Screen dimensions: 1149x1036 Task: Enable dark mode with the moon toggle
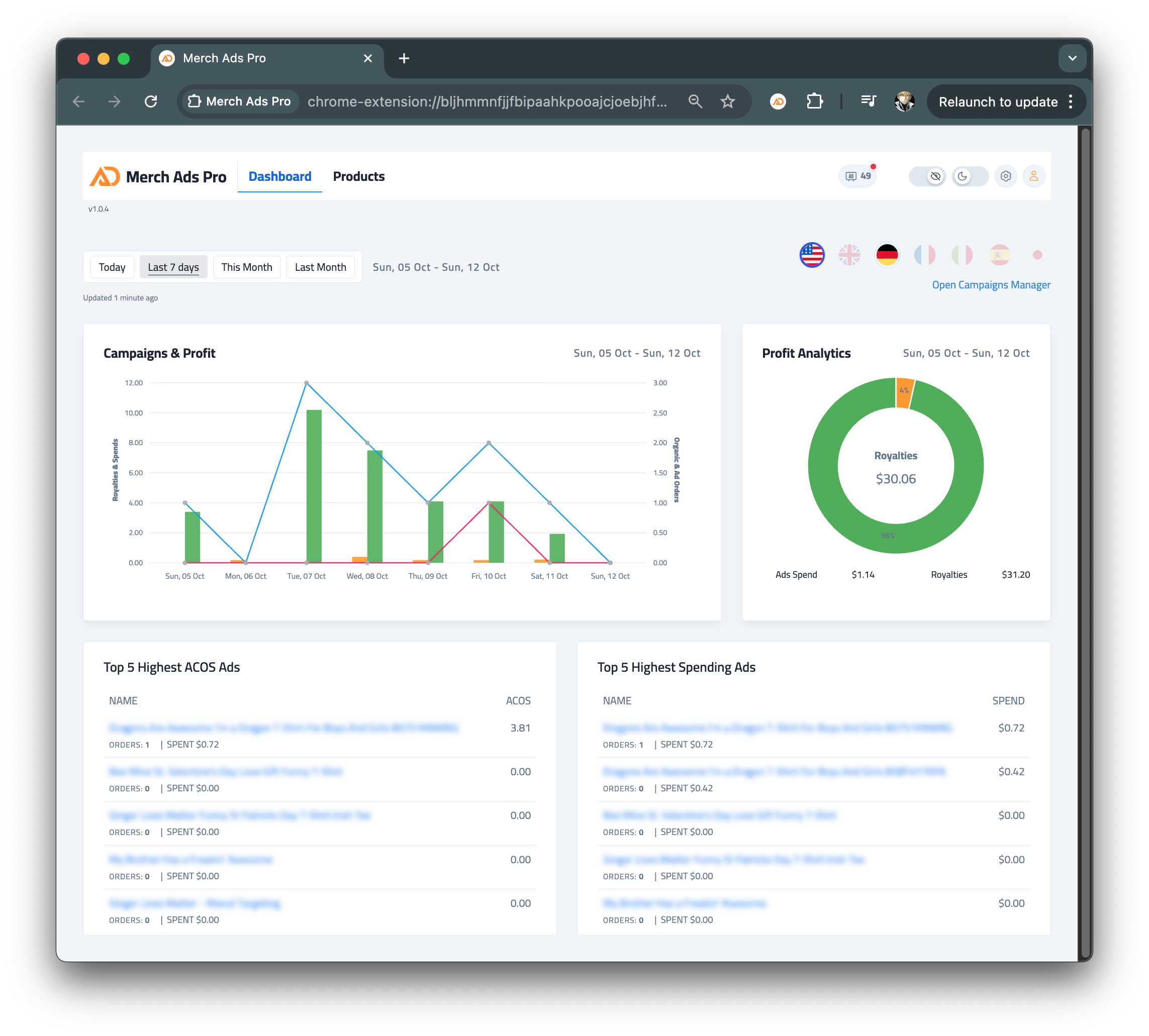(963, 176)
